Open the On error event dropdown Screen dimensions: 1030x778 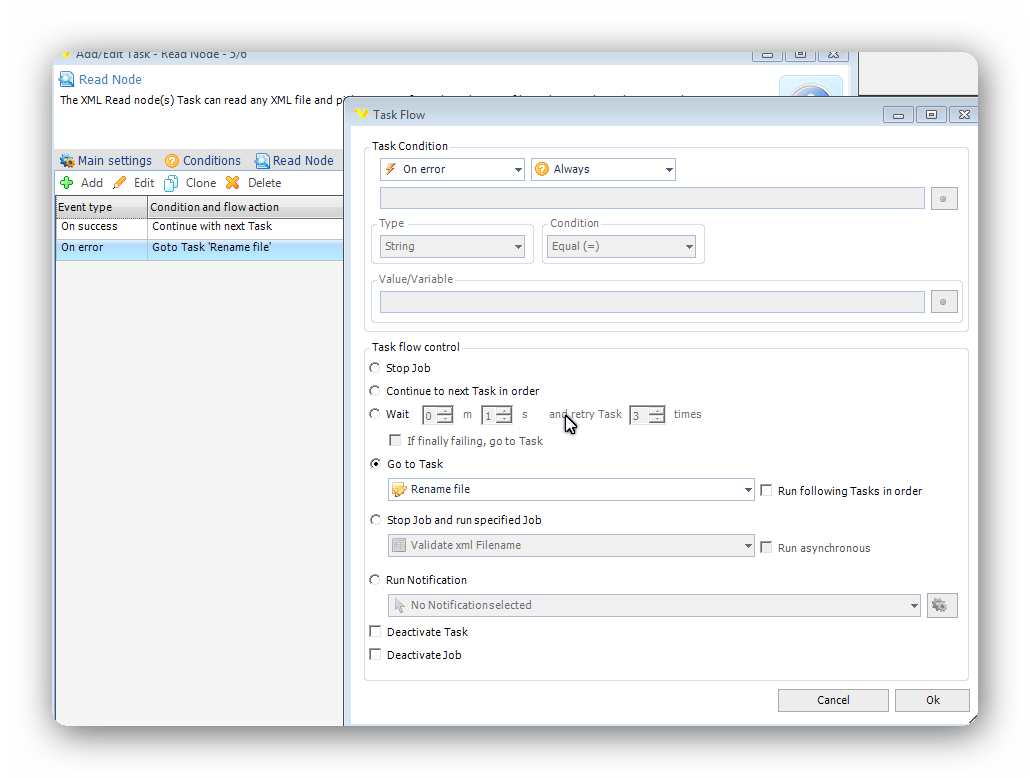[453, 170]
